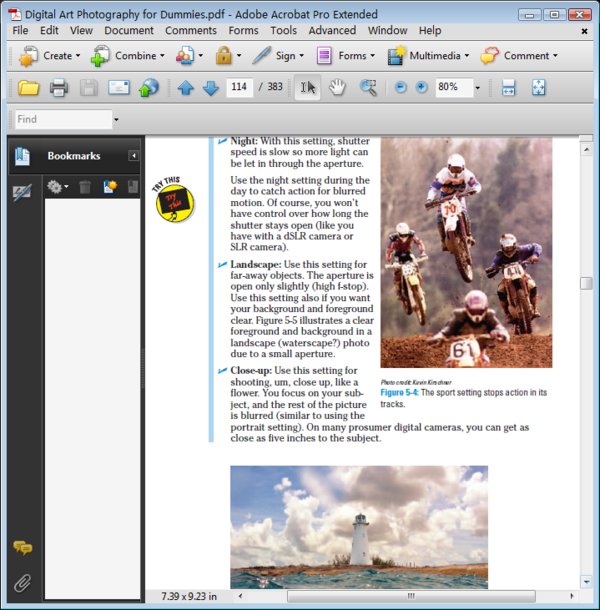The width and height of the screenshot is (600, 610).
Task: Close the document with the menu-bar X
Action: pyautogui.click(x=584, y=31)
